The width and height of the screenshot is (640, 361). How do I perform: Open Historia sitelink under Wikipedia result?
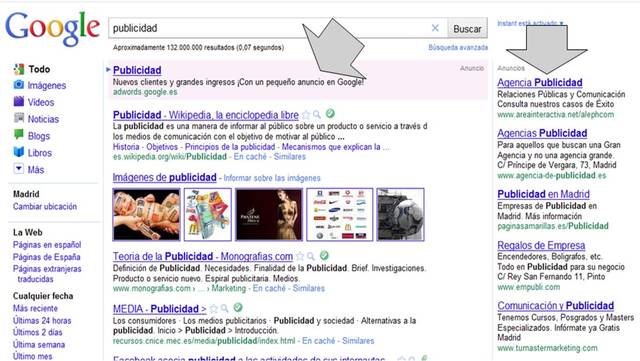coord(126,147)
